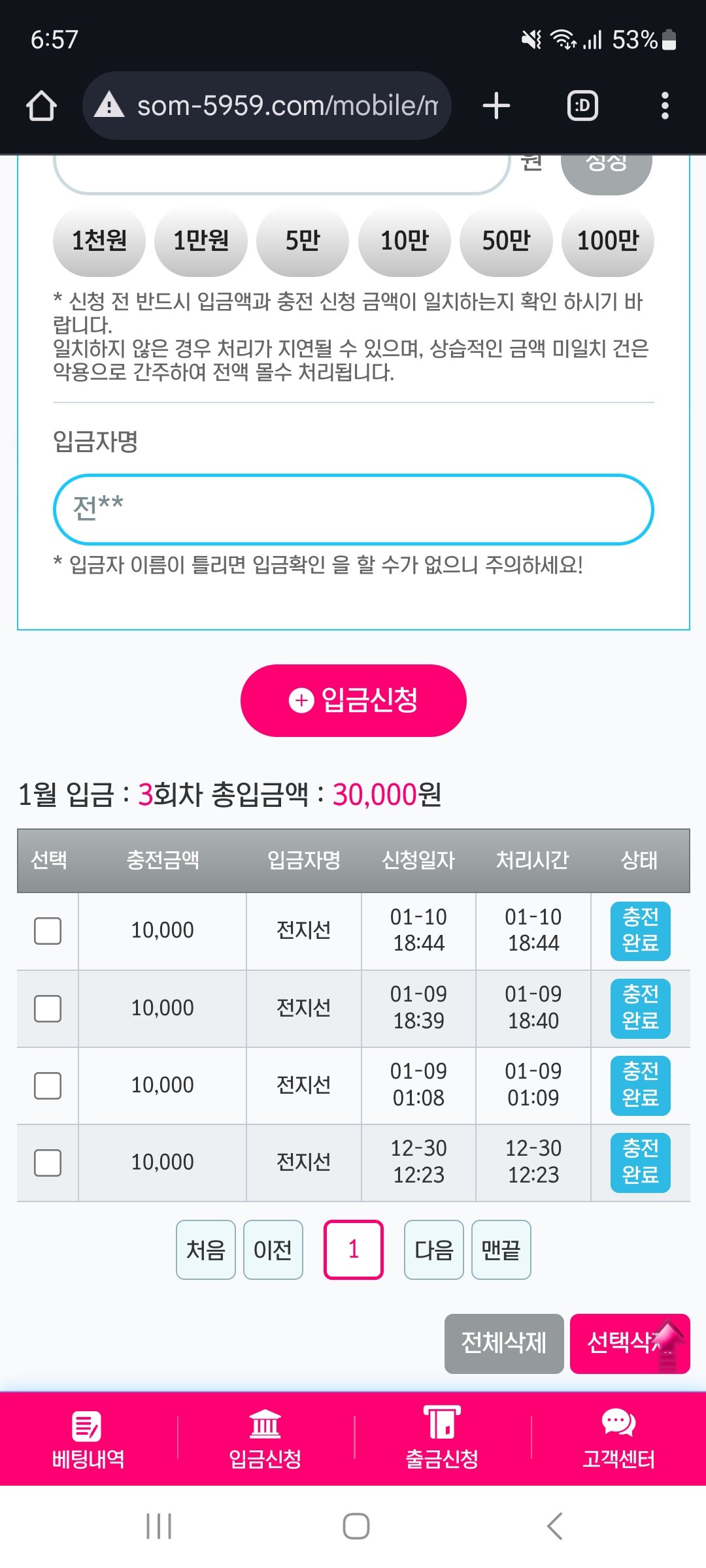Viewport: 706px width, 1568px height.
Task: Select page 1 in pagination
Action: pos(353,1250)
